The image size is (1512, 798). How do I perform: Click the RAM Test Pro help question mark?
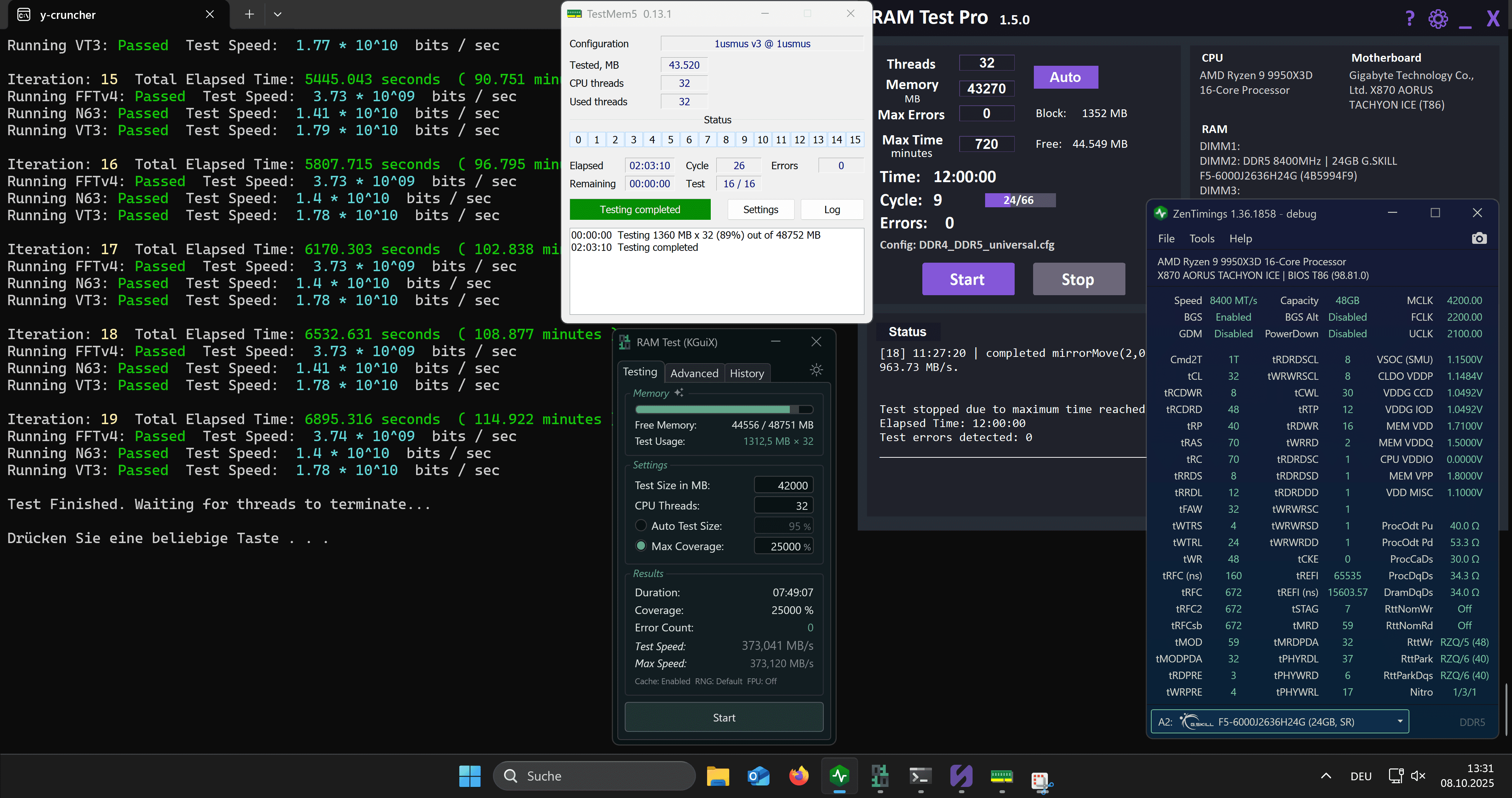point(1409,19)
